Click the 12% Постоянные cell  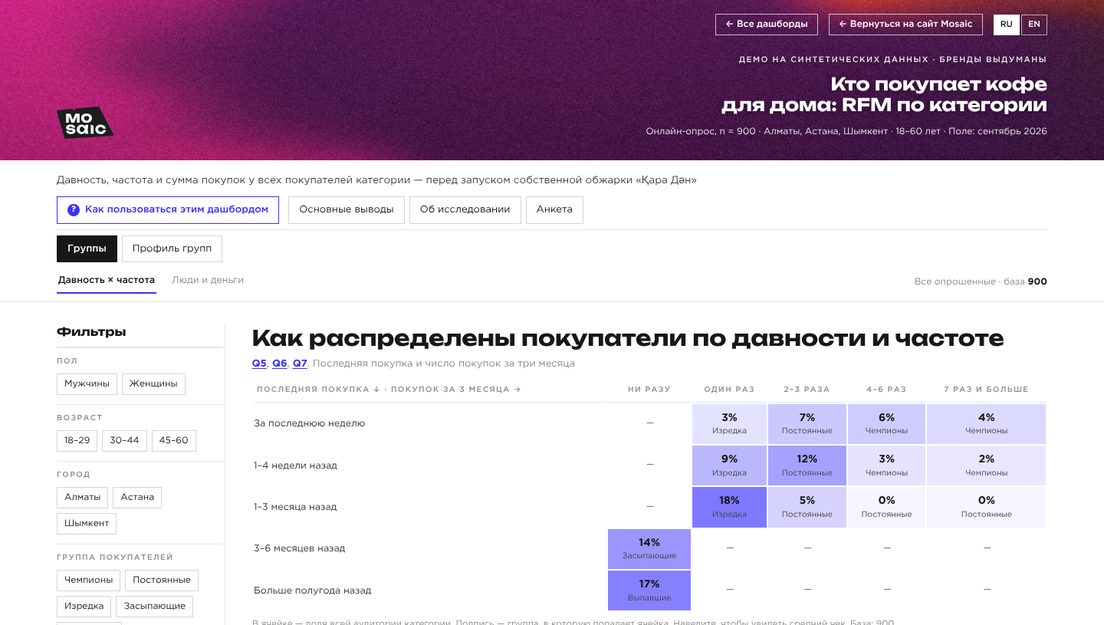807,465
